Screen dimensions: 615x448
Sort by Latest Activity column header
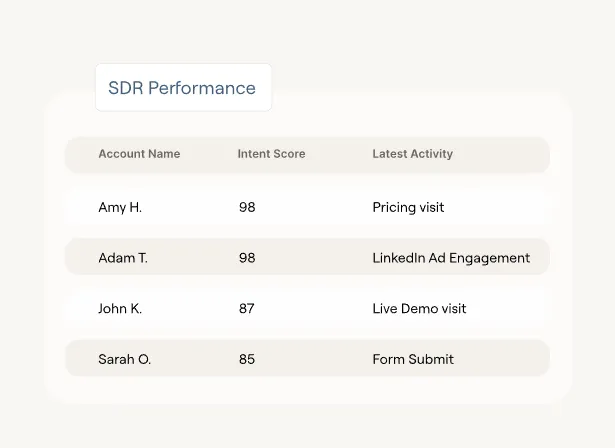(x=413, y=154)
